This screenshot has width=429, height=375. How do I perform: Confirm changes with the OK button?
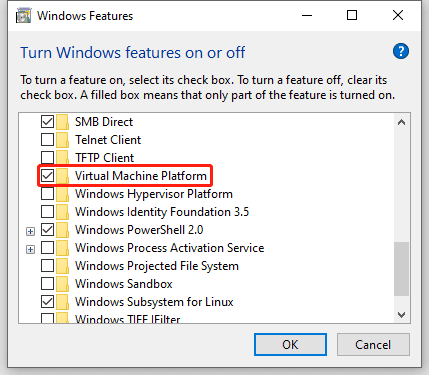click(290, 345)
